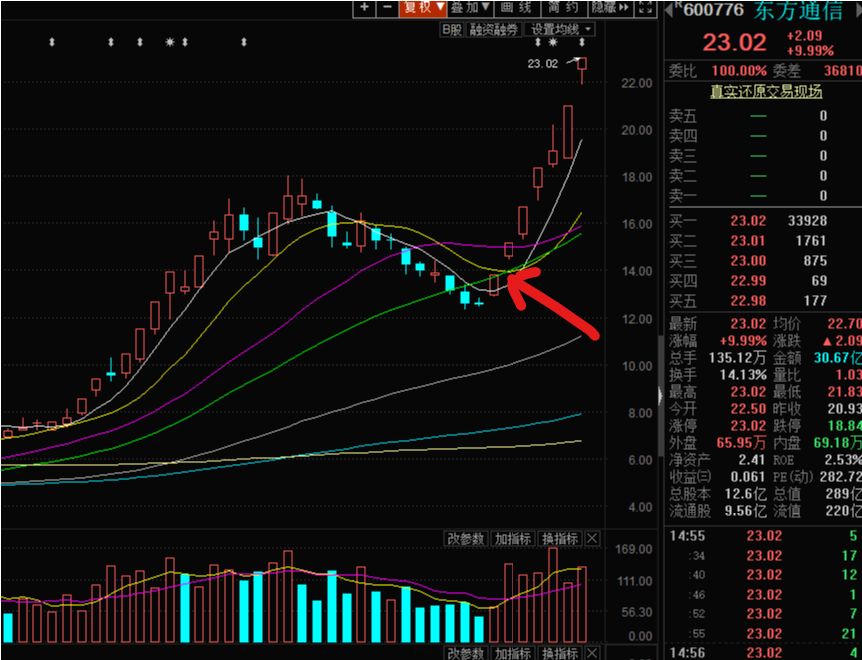Click 换指标 in the volume panel

560,539
